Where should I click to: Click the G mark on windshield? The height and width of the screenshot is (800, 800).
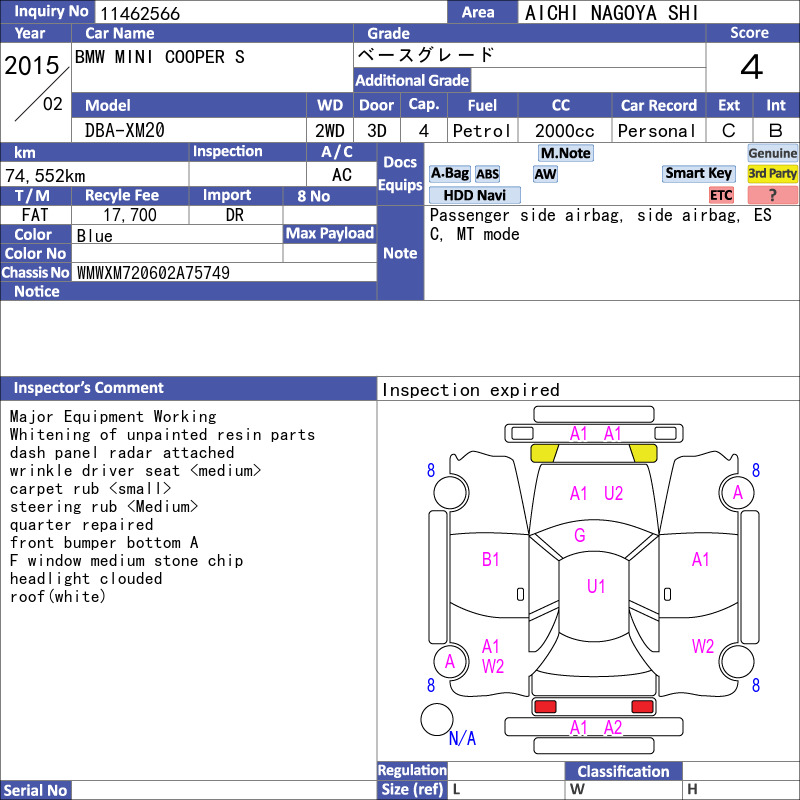(x=580, y=535)
